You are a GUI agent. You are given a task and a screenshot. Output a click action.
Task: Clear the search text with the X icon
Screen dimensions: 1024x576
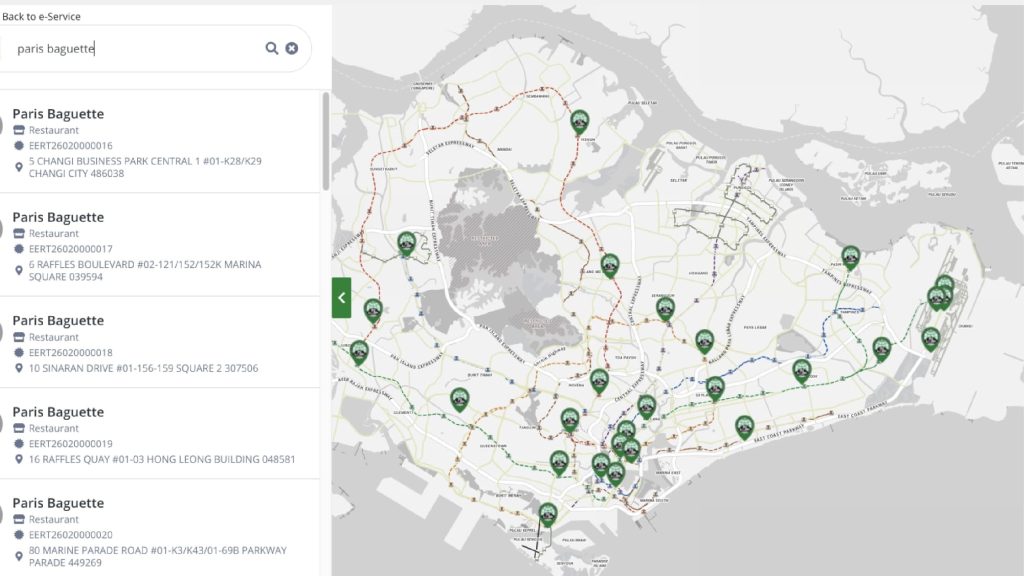[292, 48]
